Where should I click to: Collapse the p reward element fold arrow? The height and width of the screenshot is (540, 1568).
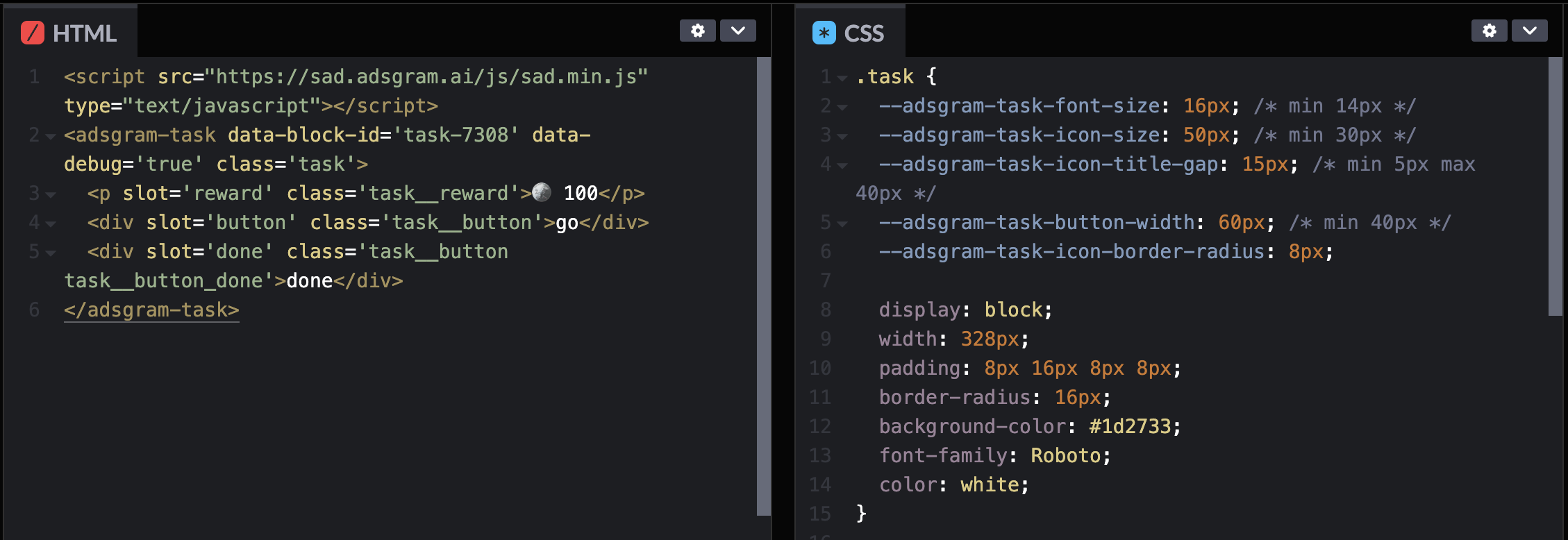click(50, 195)
